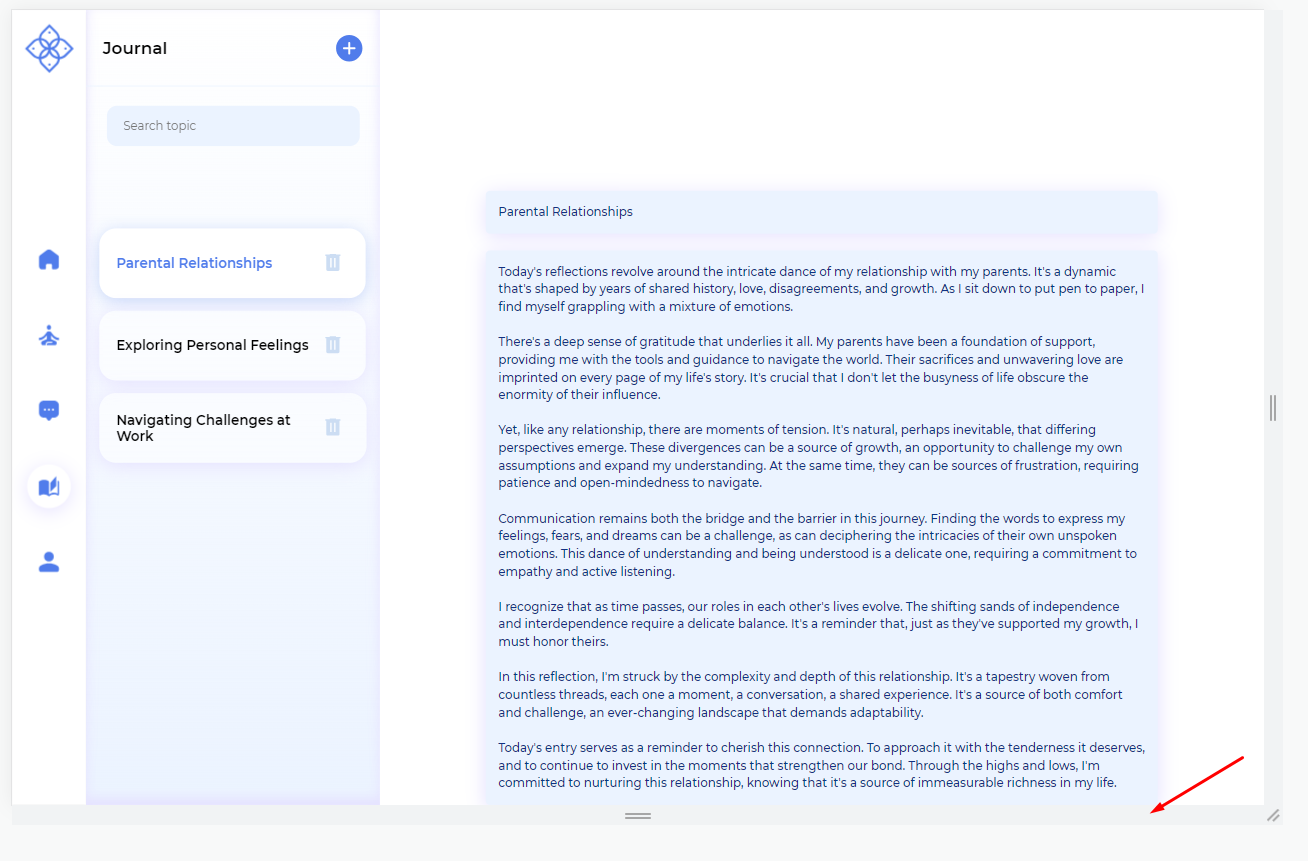Select the Journal book icon in sidebar

pyautogui.click(x=48, y=486)
